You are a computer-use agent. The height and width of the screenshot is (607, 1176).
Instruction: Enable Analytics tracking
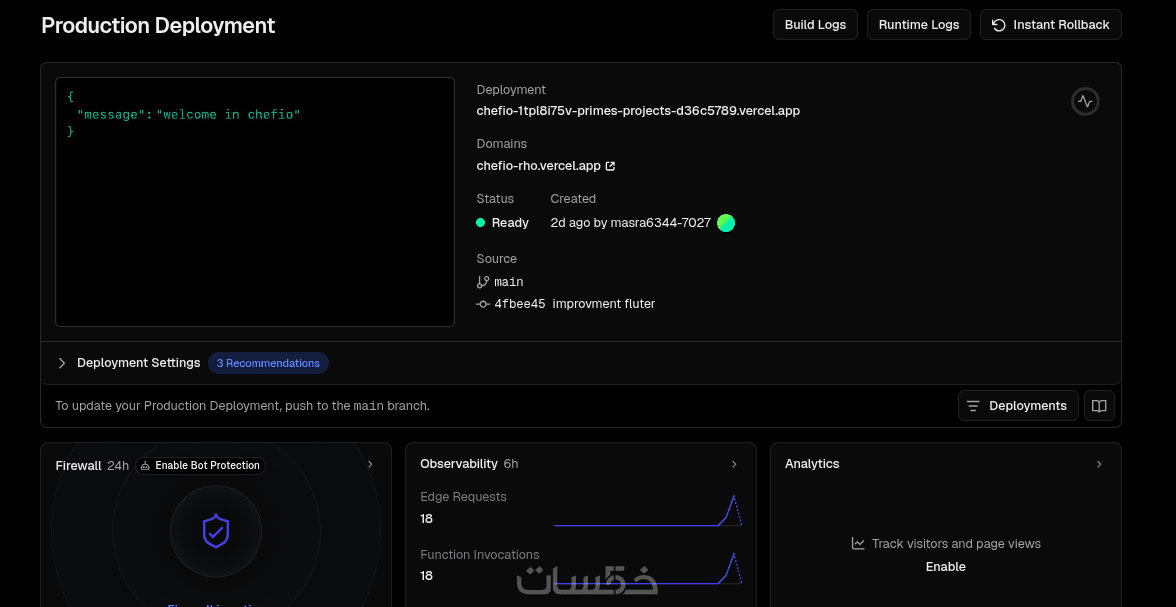(945, 567)
